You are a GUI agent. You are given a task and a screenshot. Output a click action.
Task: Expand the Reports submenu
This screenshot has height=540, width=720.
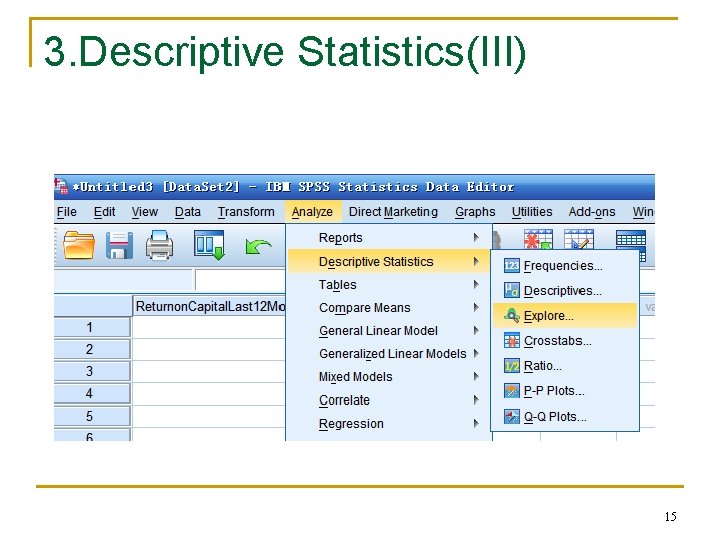(389, 237)
